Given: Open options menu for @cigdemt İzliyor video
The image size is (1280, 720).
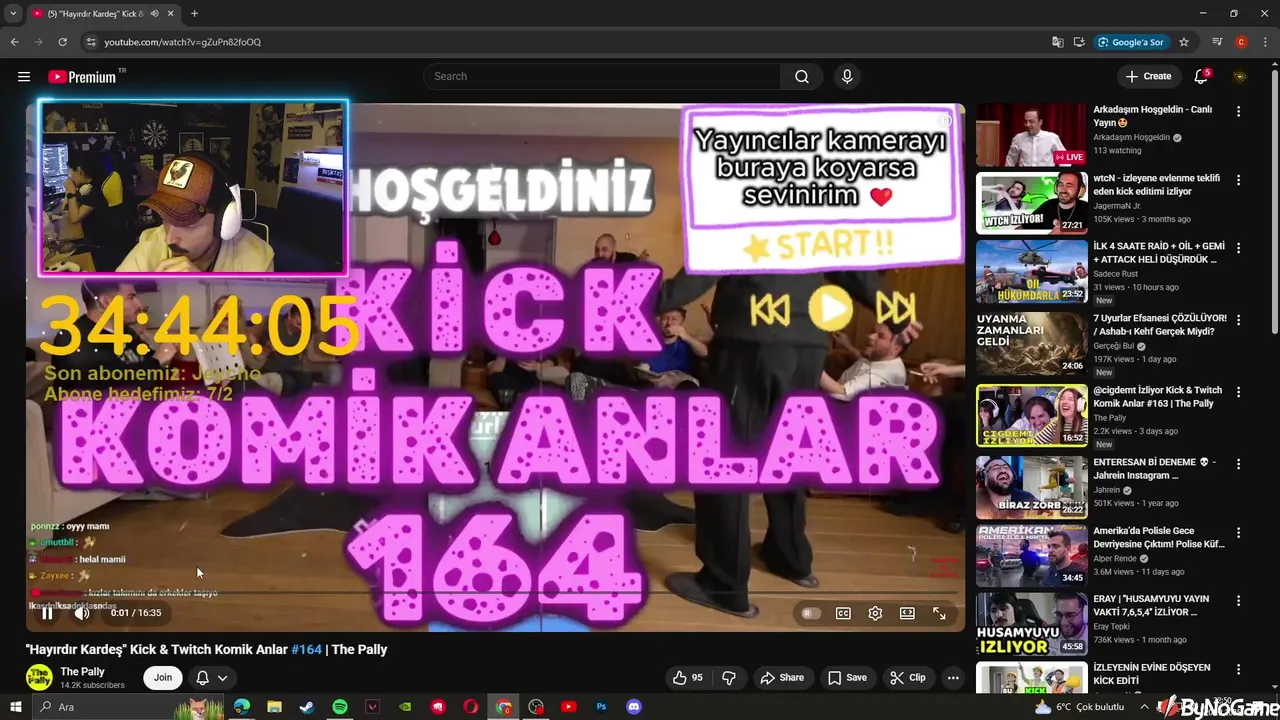Looking at the screenshot, I should coord(1239,392).
